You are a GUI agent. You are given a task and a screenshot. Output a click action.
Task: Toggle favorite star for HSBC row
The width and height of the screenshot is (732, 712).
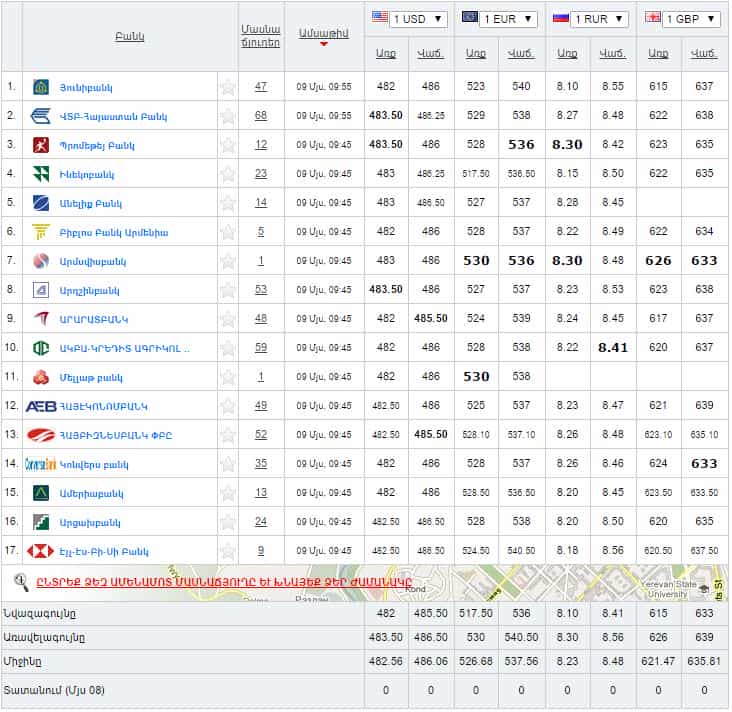tap(228, 551)
